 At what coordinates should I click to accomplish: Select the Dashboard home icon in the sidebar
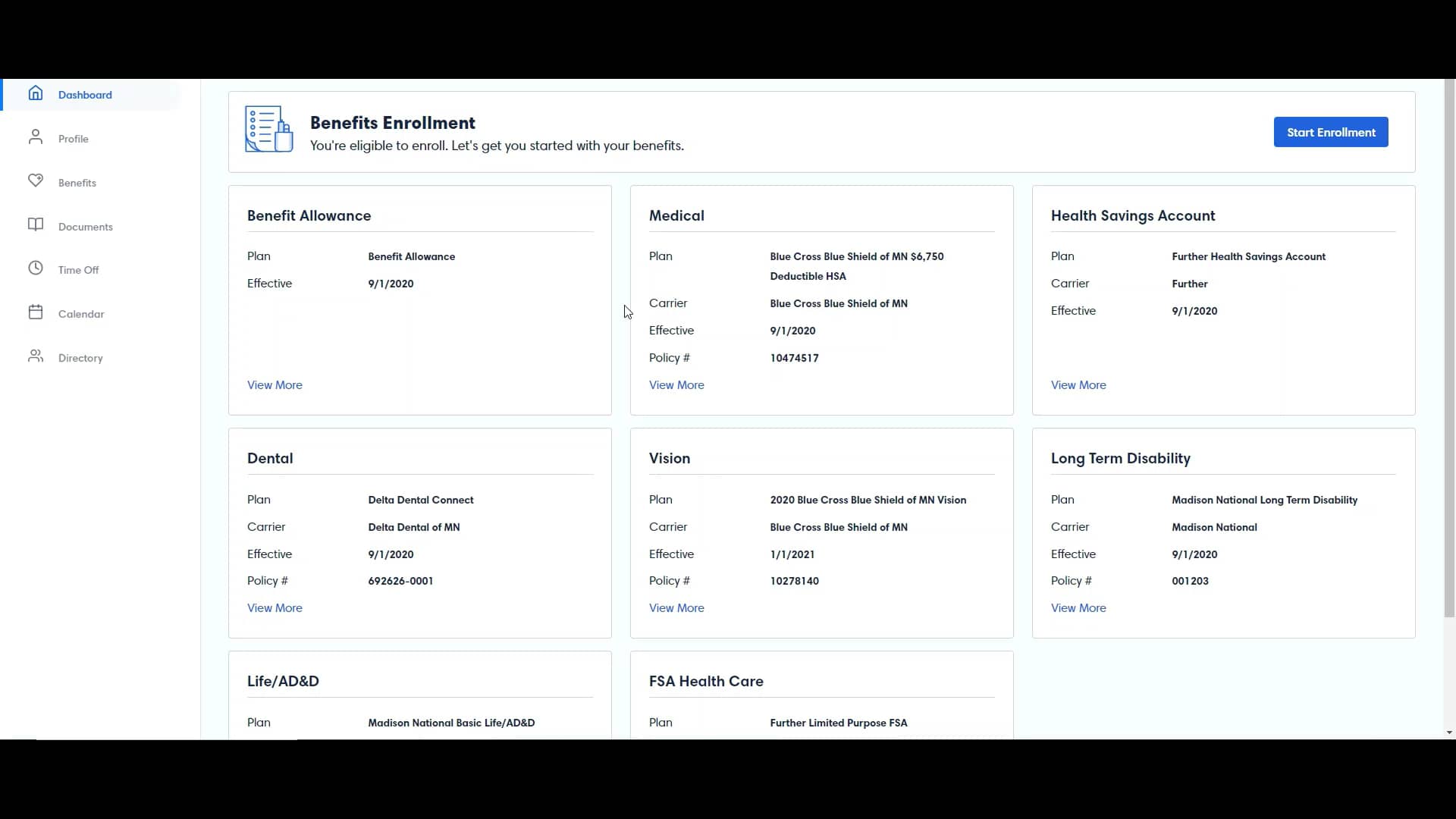[x=36, y=93]
